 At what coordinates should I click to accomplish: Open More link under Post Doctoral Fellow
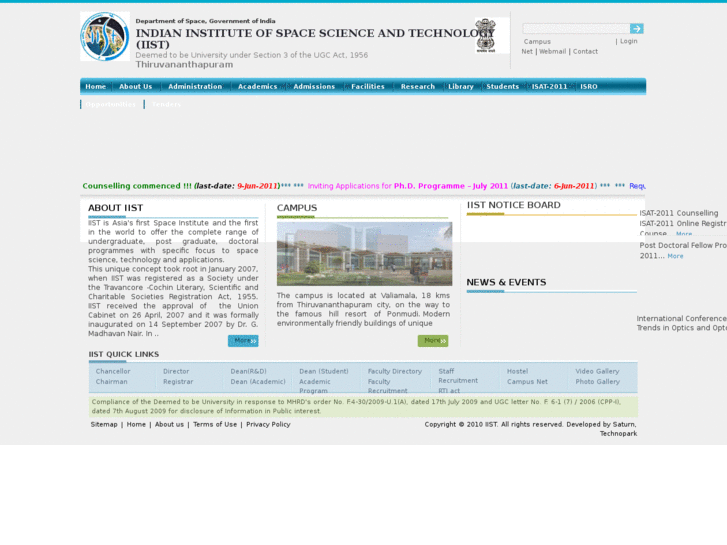675,256
